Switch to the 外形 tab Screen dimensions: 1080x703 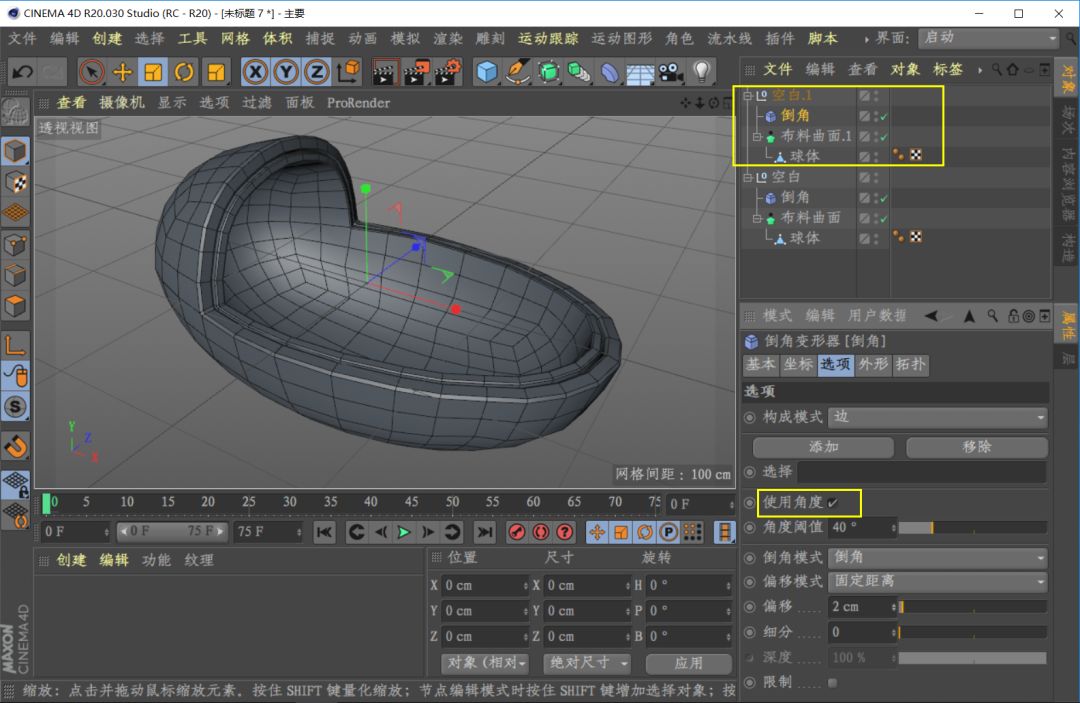pyautogui.click(x=873, y=365)
